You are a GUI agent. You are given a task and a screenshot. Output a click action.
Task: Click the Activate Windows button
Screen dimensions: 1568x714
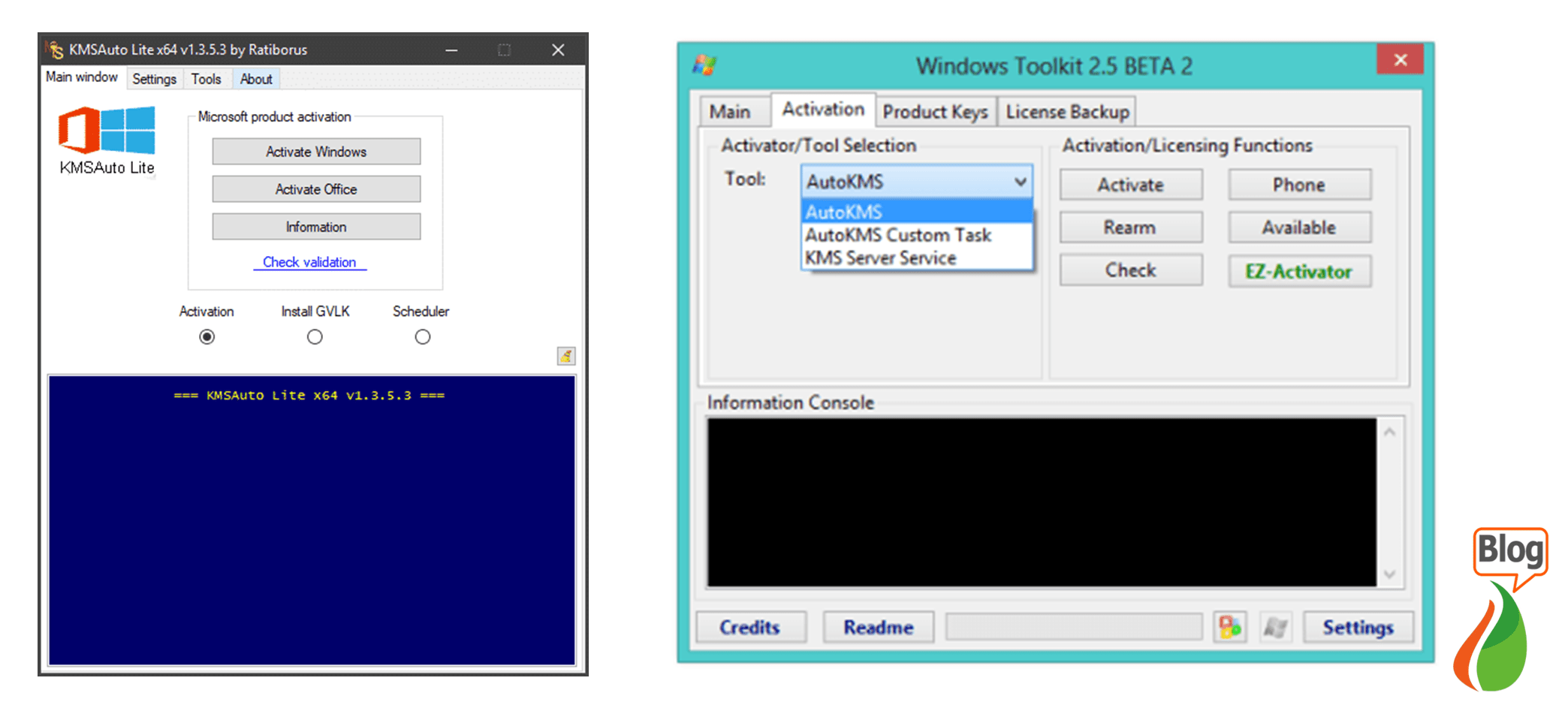point(316,152)
